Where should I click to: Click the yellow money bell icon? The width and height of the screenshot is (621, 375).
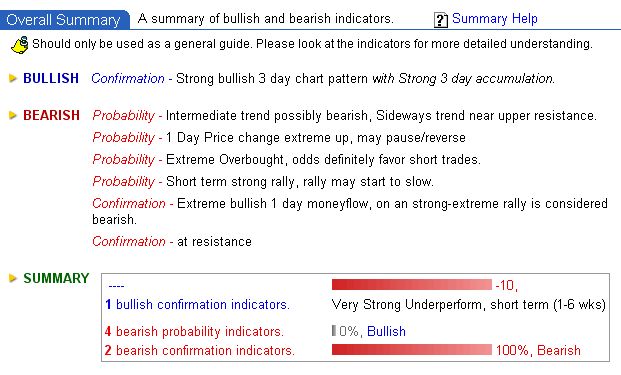point(20,45)
